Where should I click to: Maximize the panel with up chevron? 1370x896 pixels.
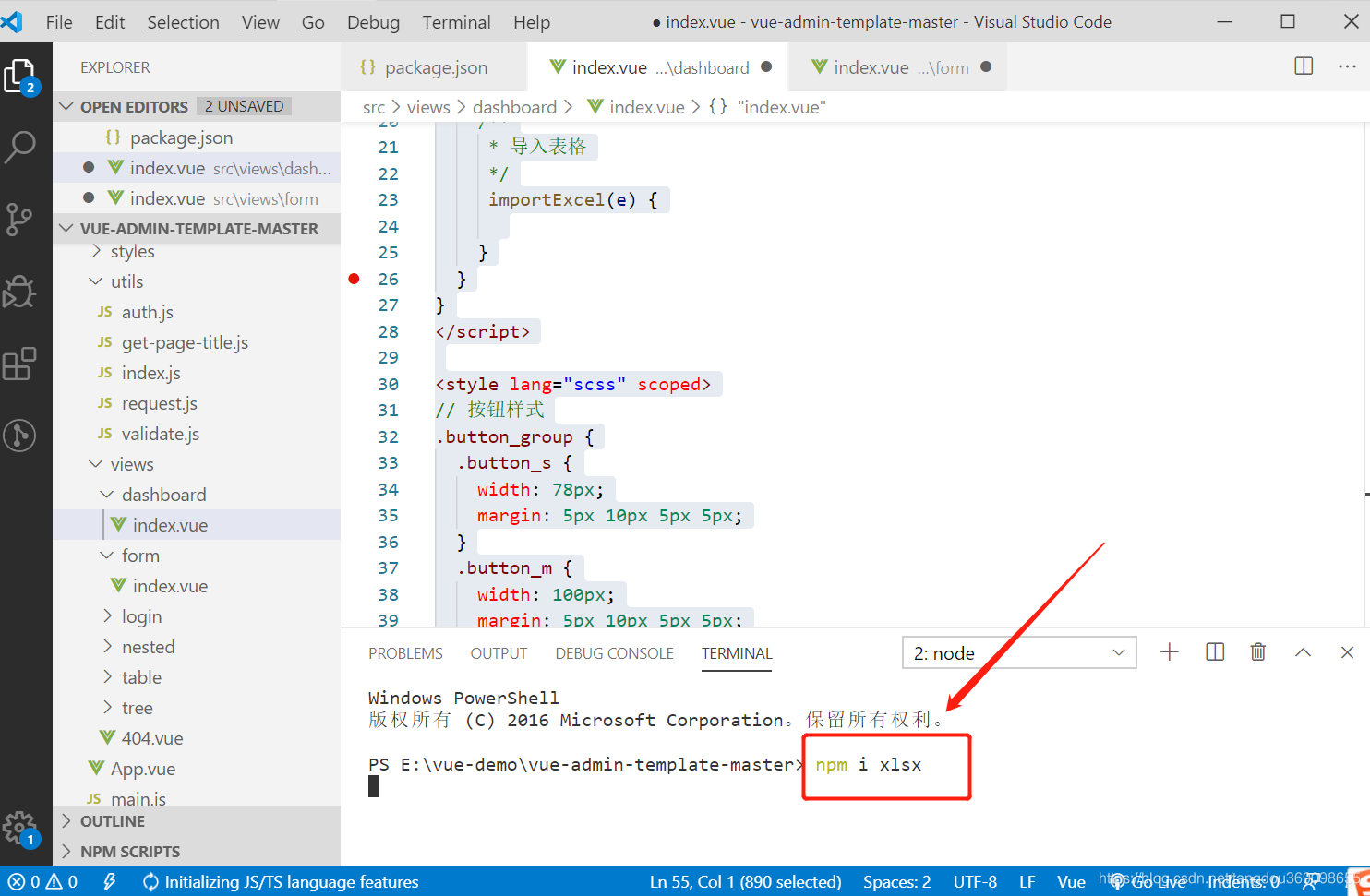1303,652
